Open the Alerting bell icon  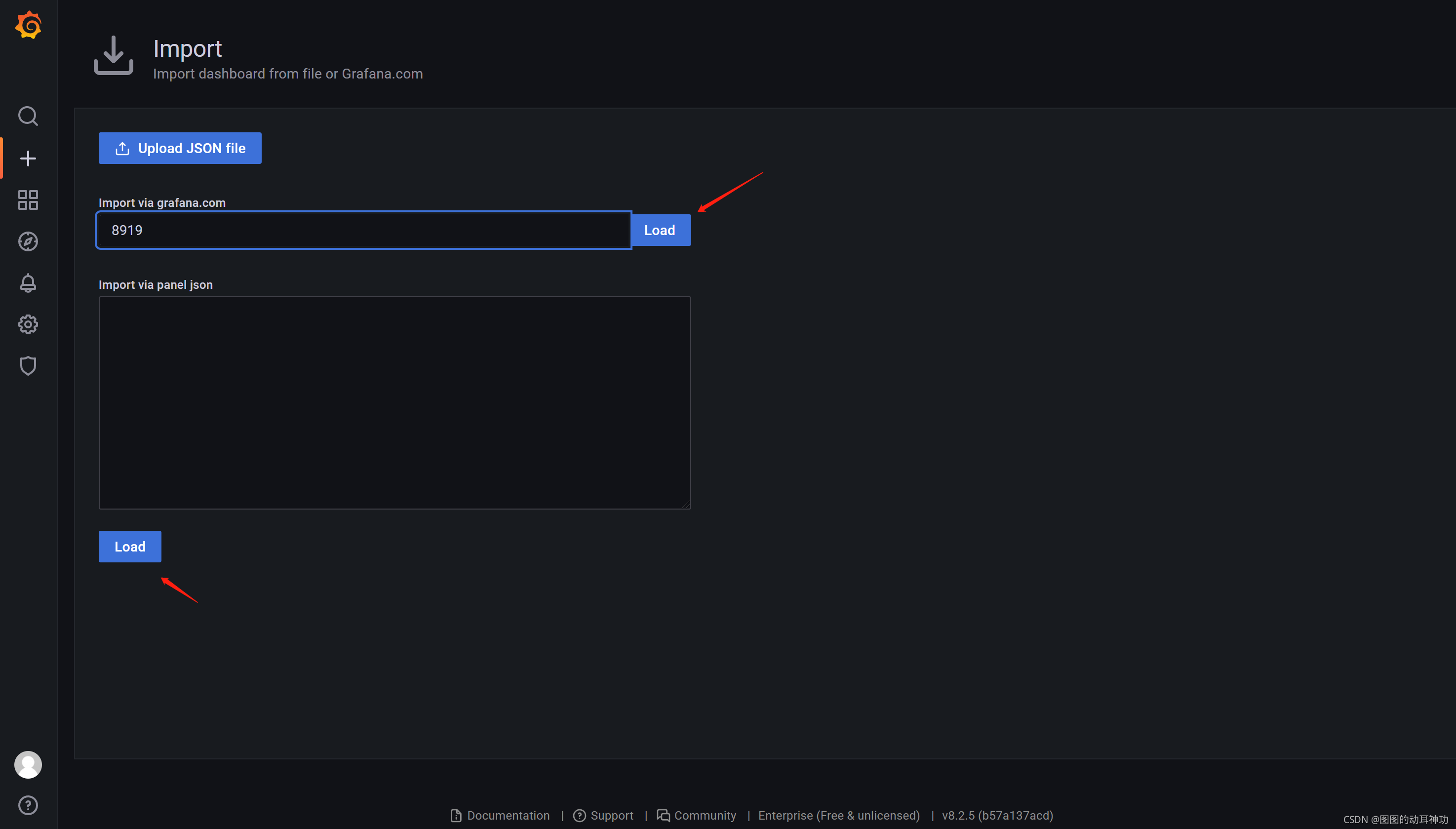click(x=28, y=283)
